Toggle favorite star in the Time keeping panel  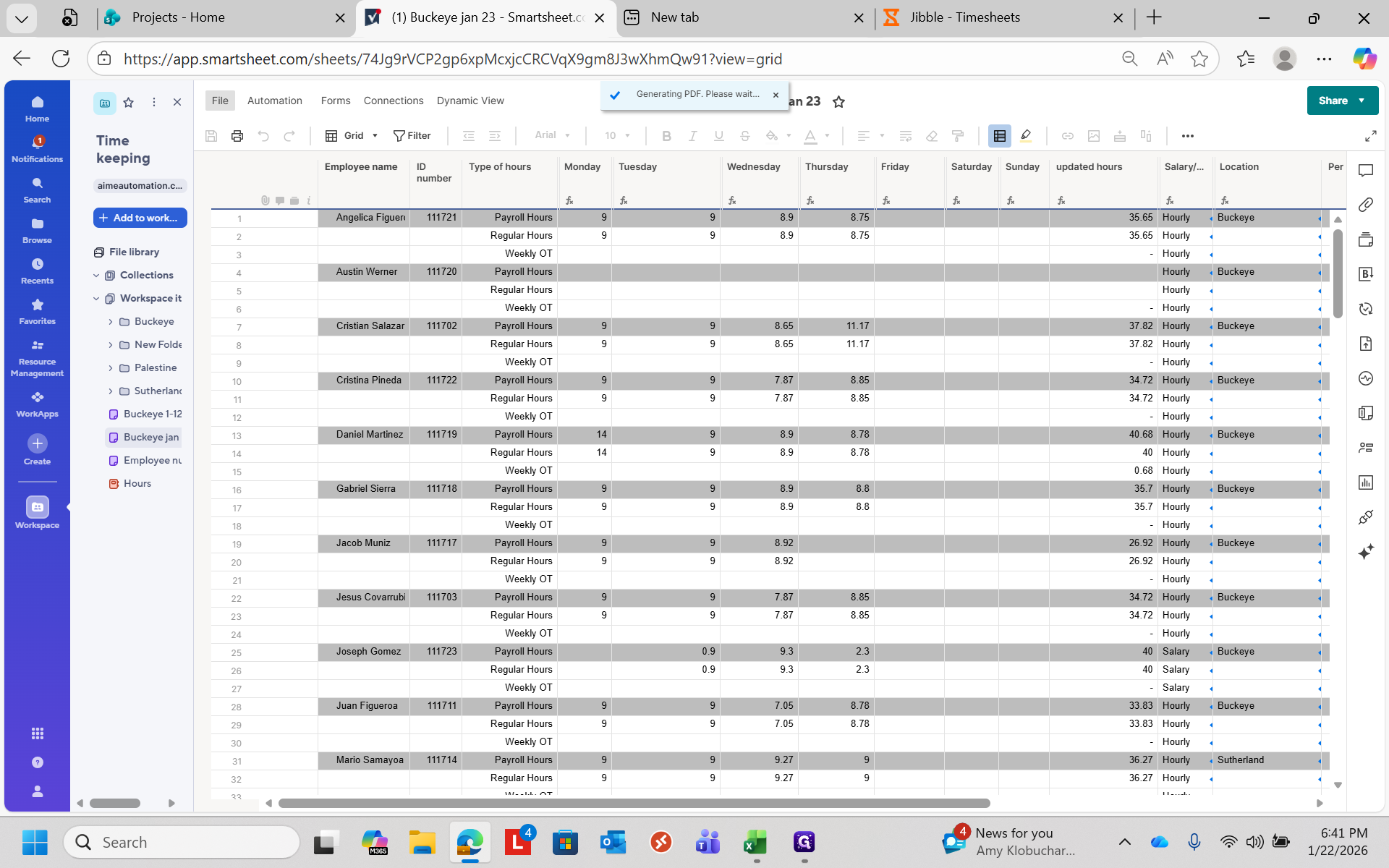tap(129, 103)
